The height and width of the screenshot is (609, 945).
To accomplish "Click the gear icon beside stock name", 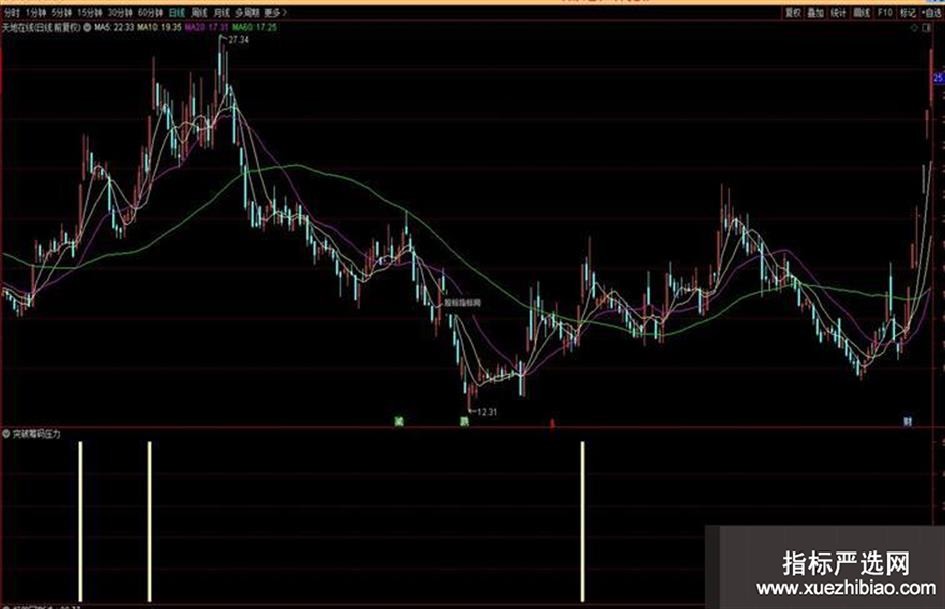I will [87, 28].
